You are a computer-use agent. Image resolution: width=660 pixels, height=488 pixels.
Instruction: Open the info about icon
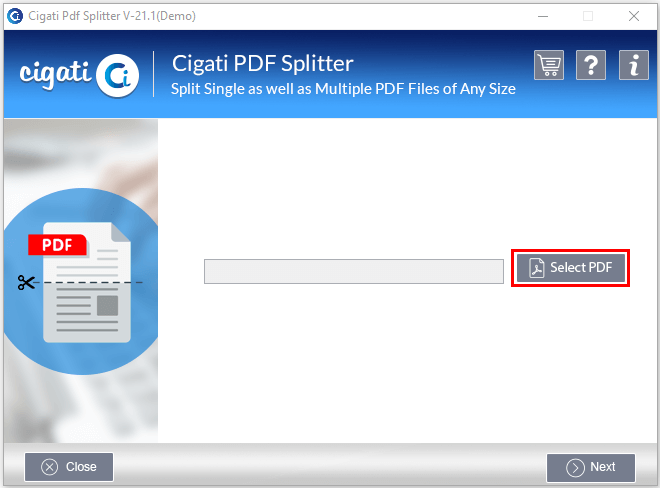(634, 65)
